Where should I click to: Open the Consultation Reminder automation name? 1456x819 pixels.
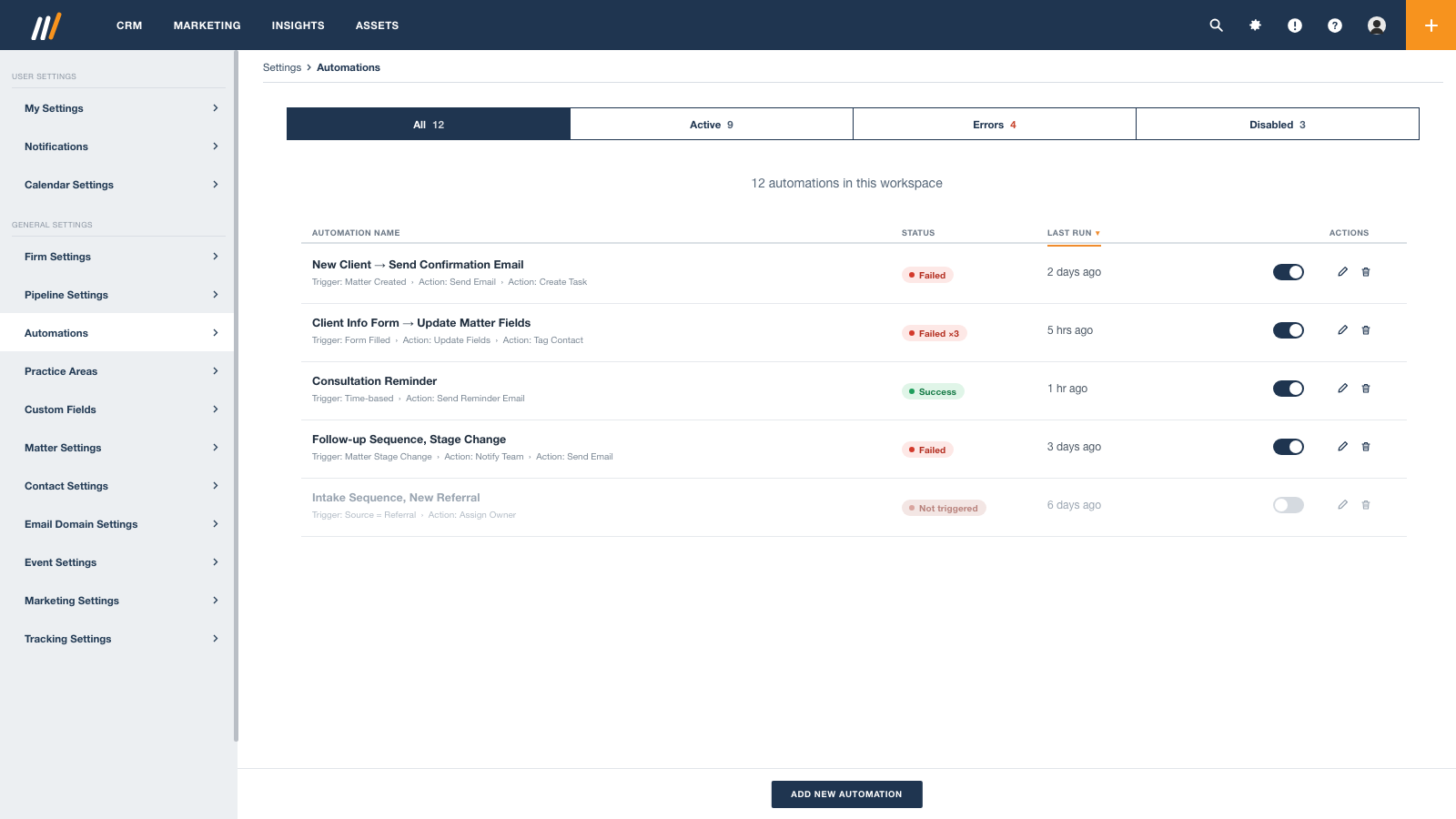(x=374, y=381)
